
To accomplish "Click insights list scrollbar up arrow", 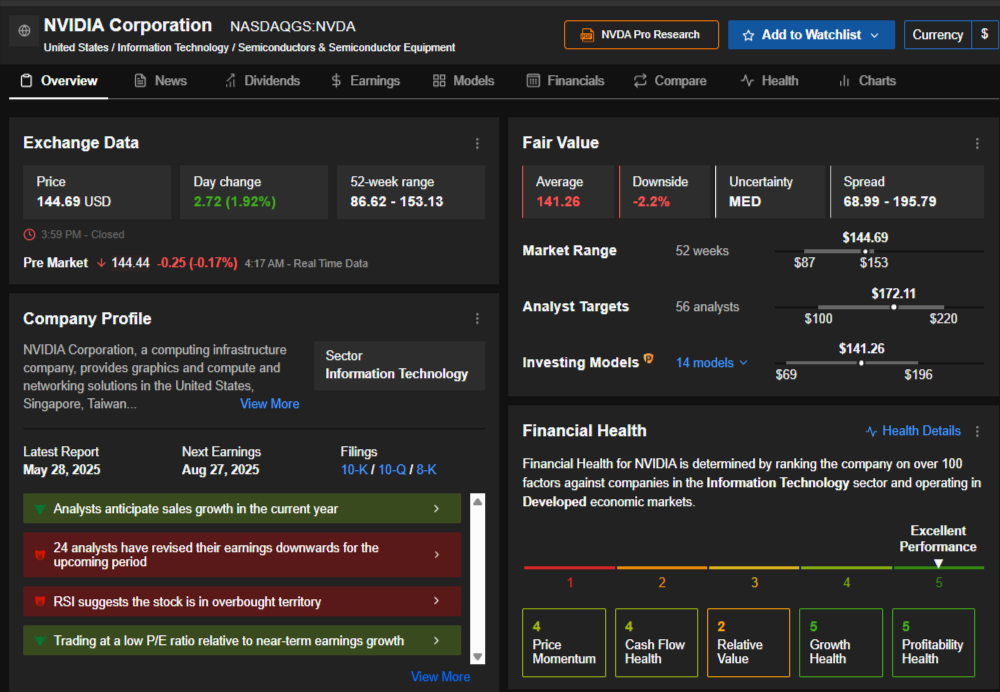I will pos(477,502).
